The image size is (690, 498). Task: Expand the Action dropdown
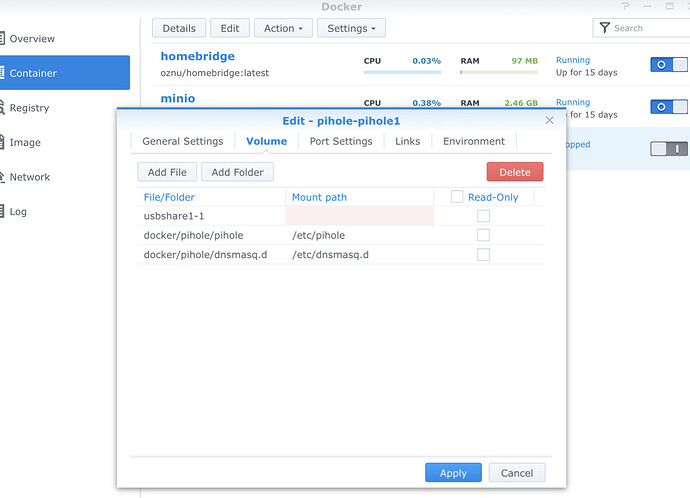(283, 28)
